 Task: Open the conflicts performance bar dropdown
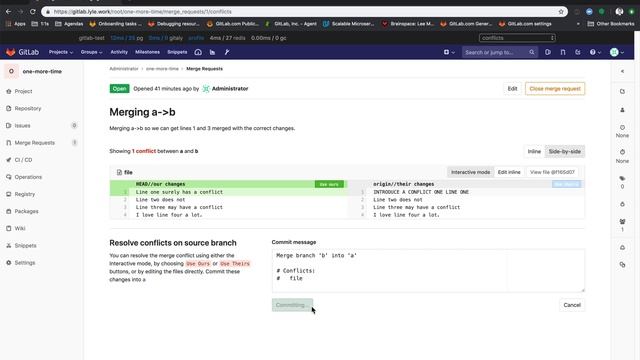pyautogui.click(x=517, y=38)
